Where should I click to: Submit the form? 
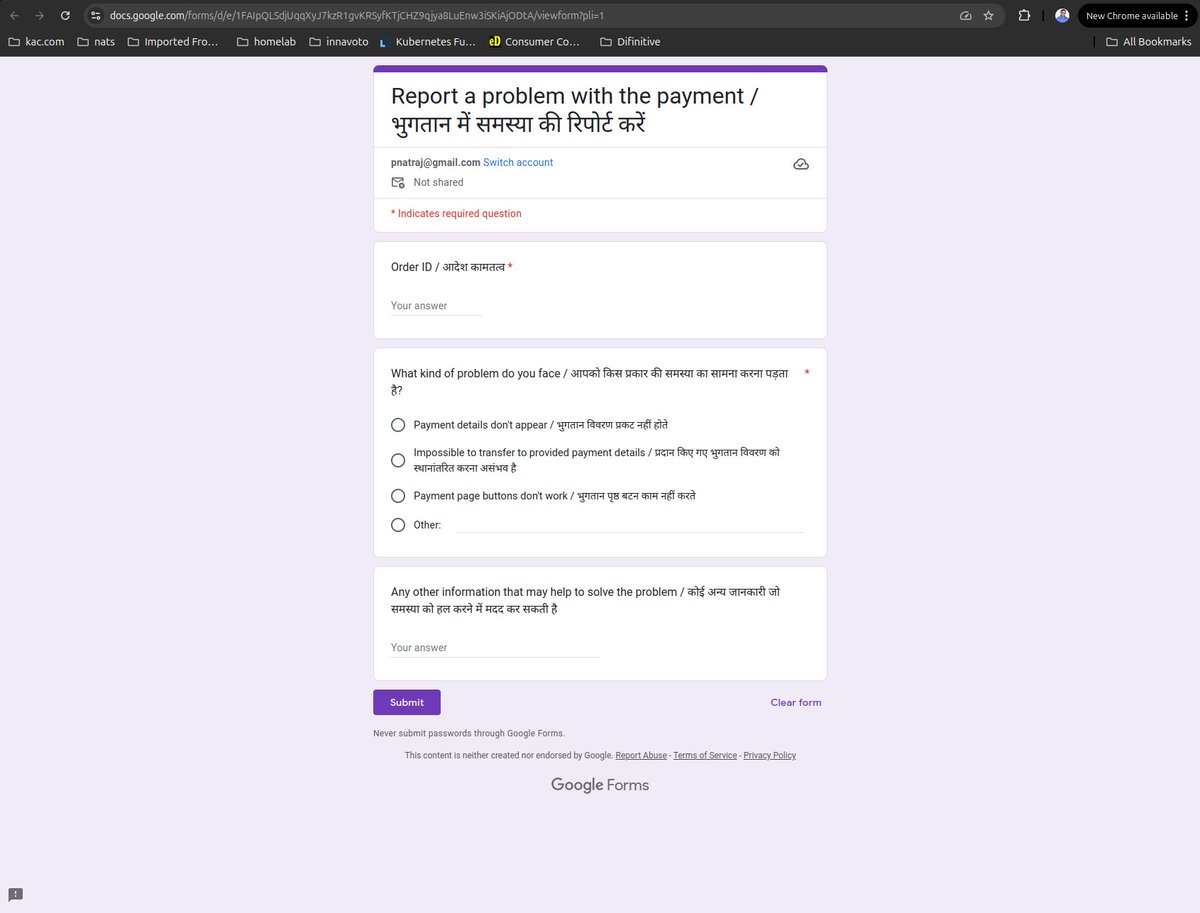(x=407, y=702)
